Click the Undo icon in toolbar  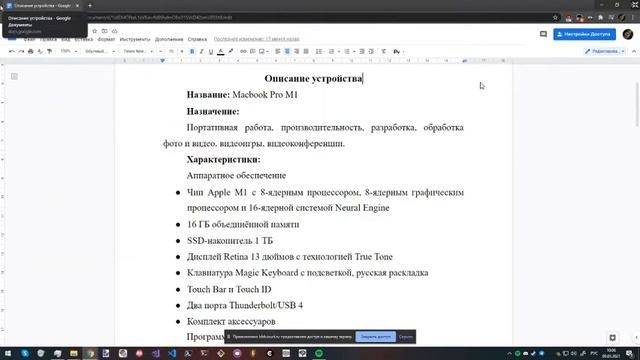point(11,51)
